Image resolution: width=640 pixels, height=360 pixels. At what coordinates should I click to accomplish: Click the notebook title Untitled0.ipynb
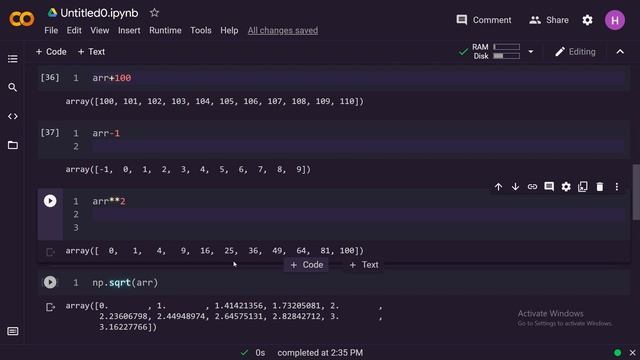(99, 13)
